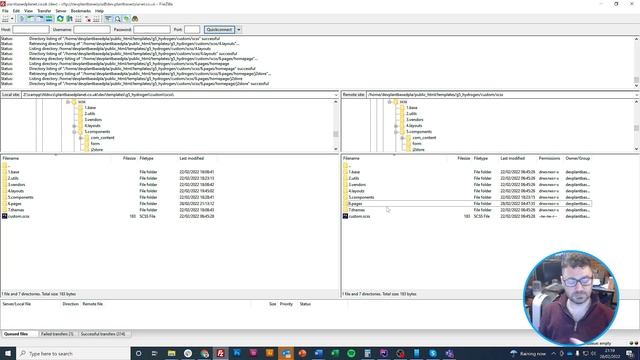The image size is (640, 360).
Task: Open the Server menu
Action: click(x=61, y=11)
